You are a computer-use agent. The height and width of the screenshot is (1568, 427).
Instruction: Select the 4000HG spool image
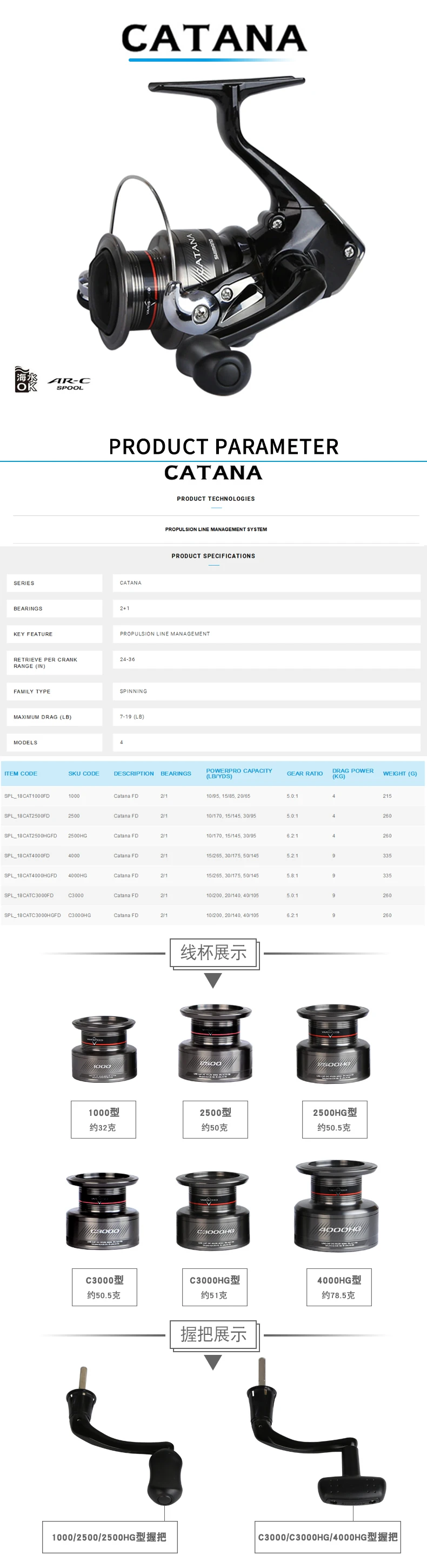coord(336,1206)
